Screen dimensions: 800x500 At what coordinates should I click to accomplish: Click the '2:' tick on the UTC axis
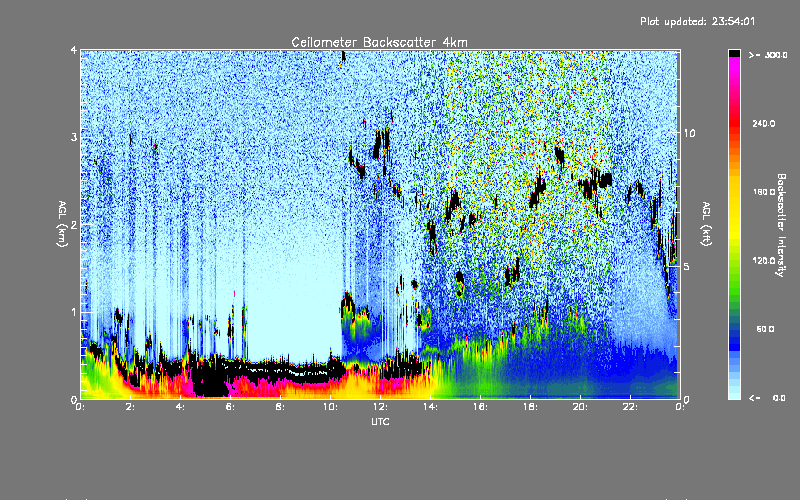pos(131,407)
